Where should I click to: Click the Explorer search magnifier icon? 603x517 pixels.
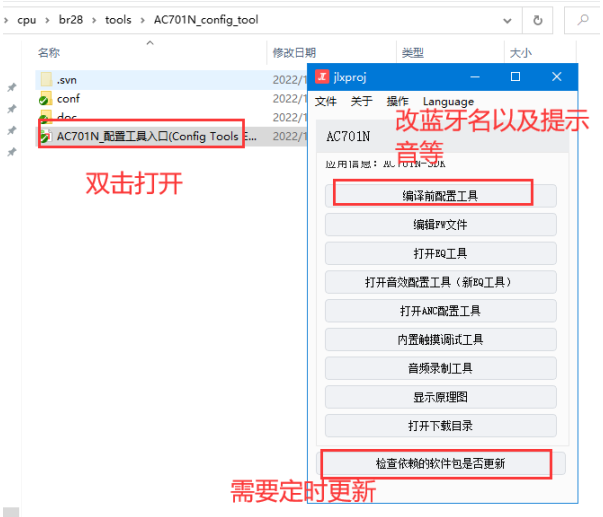[583, 20]
